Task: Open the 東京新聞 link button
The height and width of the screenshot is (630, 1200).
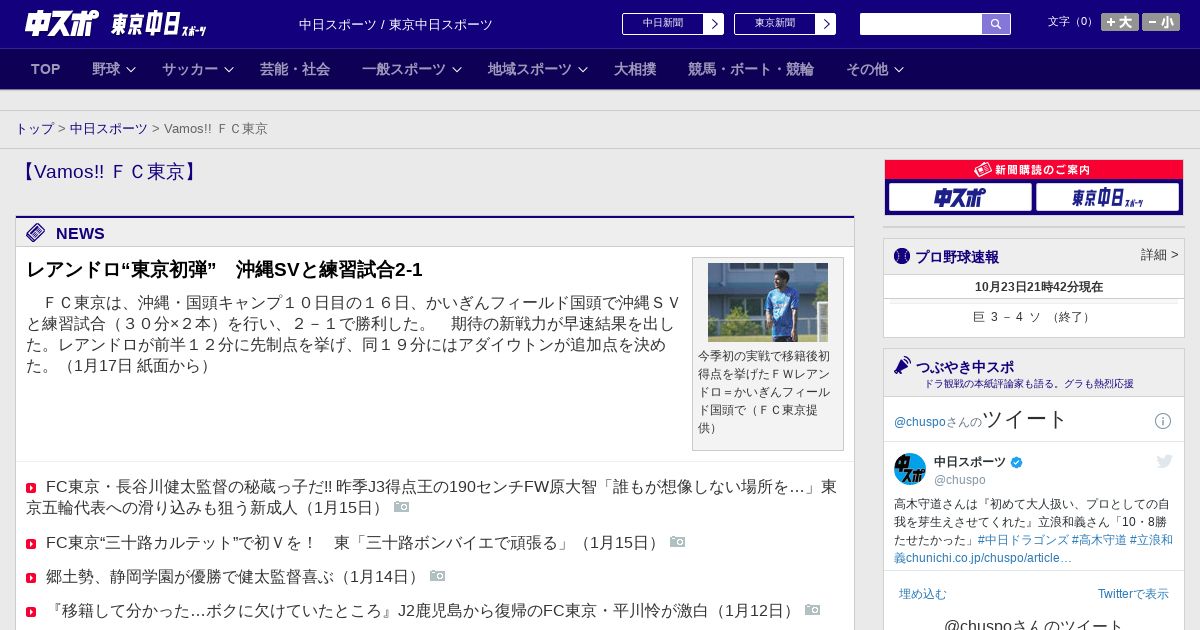Action: pos(775,24)
